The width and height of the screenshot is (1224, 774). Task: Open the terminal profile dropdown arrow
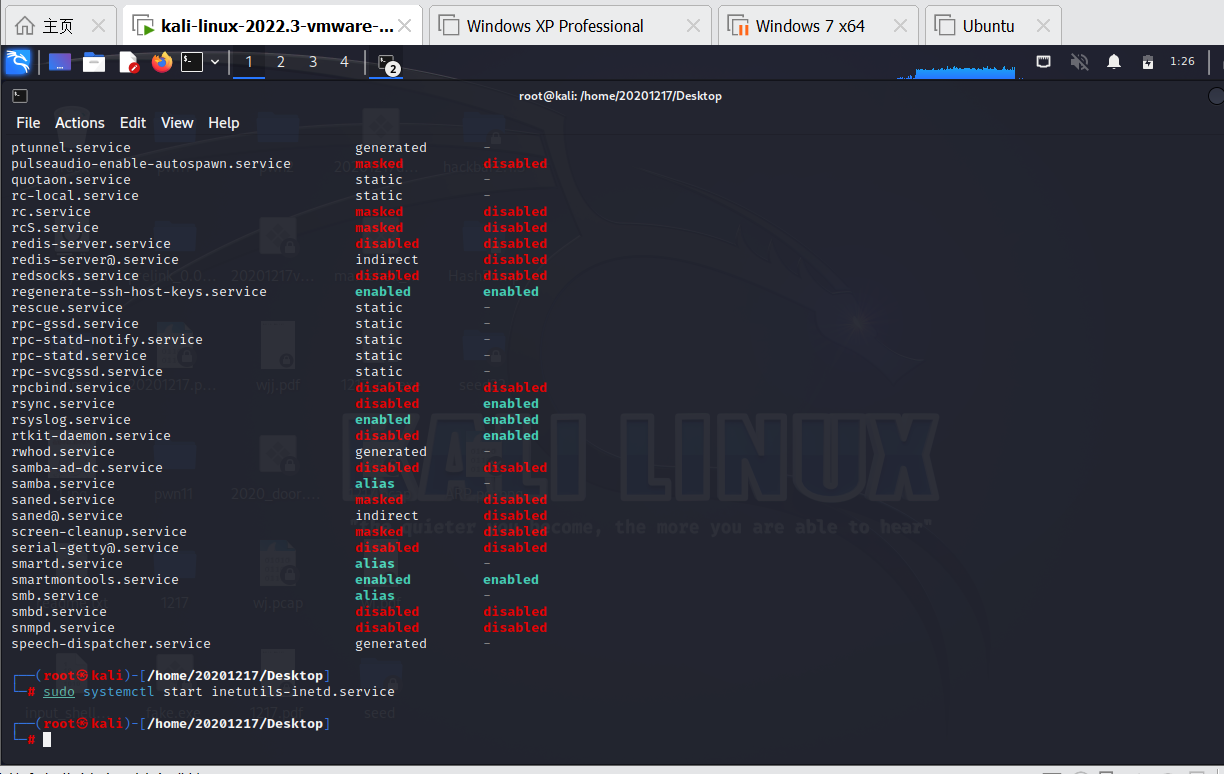(x=213, y=61)
